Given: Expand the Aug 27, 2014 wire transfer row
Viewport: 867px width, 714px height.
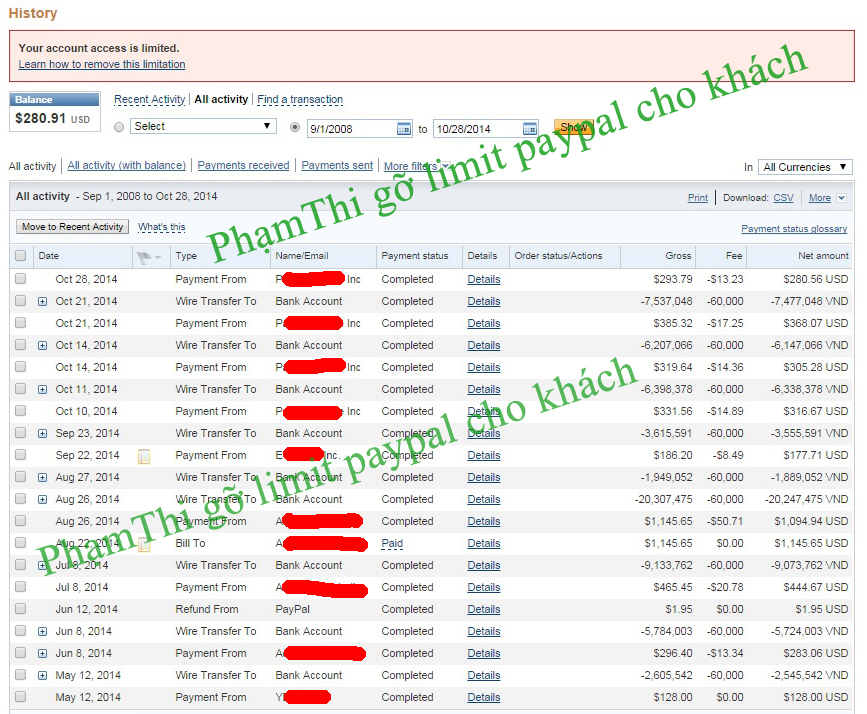Looking at the screenshot, I should point(43,477).
